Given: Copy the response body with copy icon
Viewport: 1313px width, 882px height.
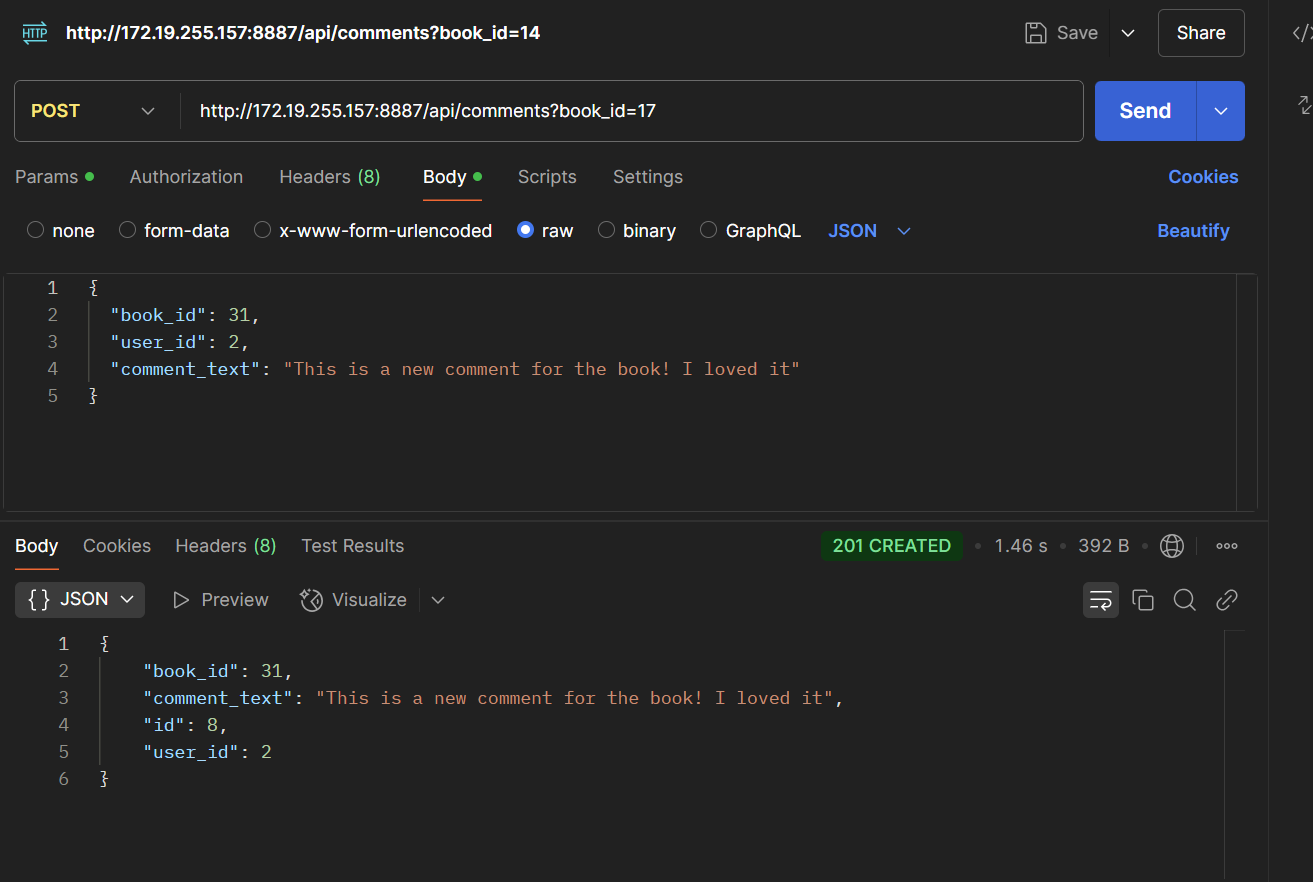Looking at the screenshot, I should [1143, 600].
